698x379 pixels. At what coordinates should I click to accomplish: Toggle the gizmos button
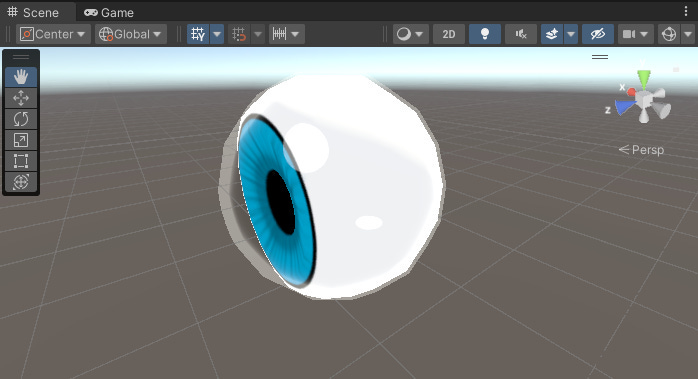tap(669, 34)
